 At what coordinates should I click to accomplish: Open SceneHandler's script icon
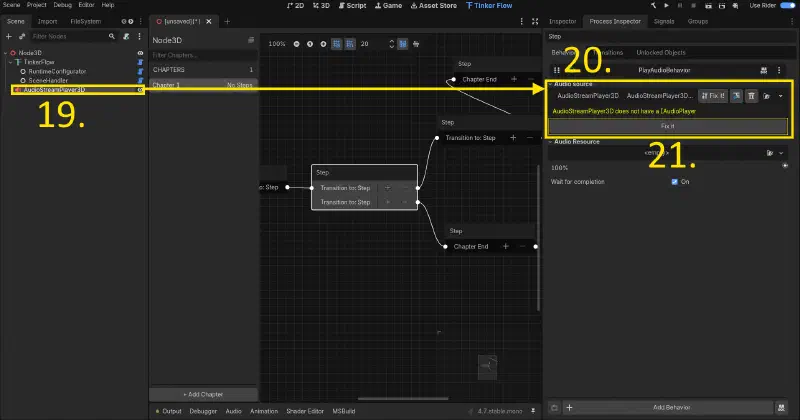pyautogui.click(x=140, y=81)
